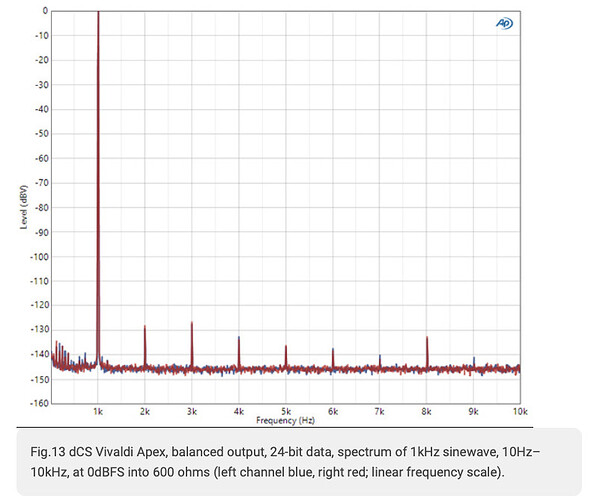Click the -120 level axis label
The image size is (591, 499).
point(40,305)
